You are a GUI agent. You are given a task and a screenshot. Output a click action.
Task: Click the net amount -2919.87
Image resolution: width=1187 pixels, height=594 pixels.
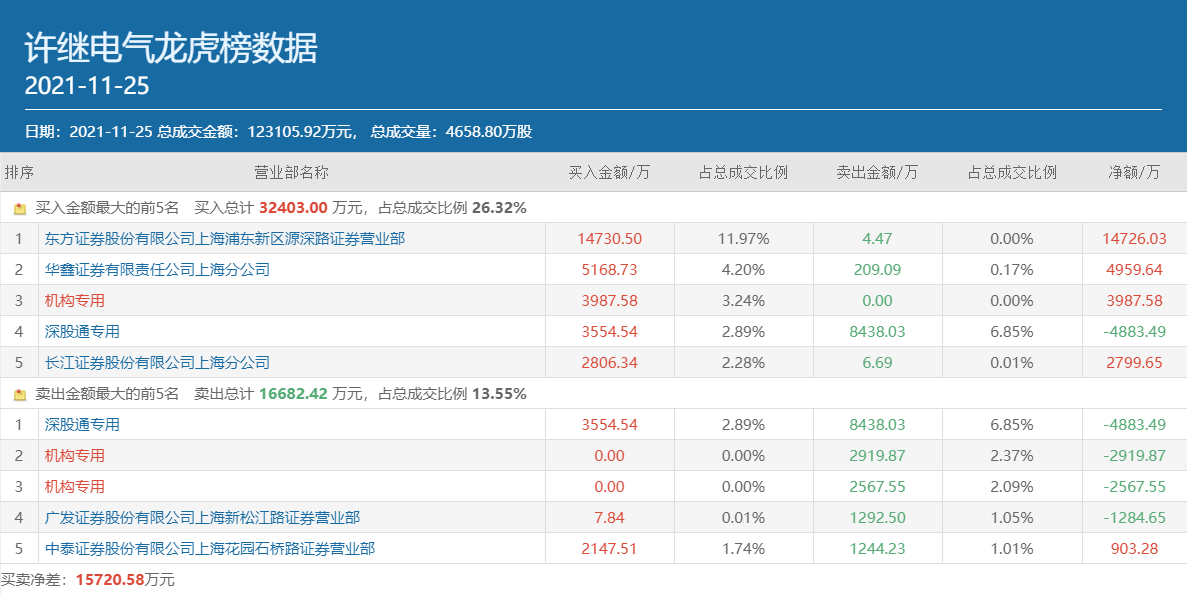(1134, 456)
